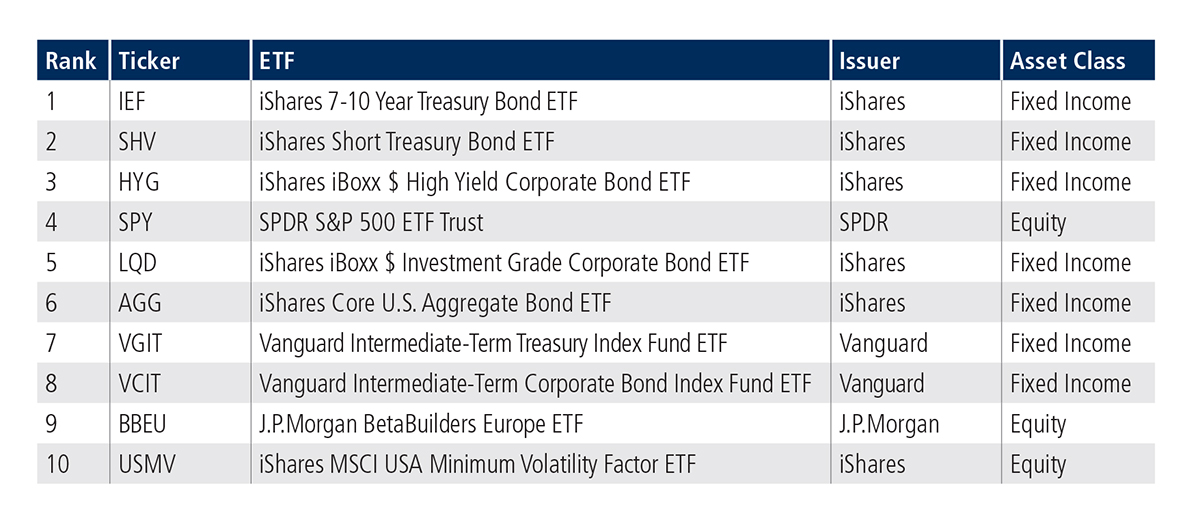Click the Rank column header
This screenshot has width=1200, height=520.
(x=71, y=61)
